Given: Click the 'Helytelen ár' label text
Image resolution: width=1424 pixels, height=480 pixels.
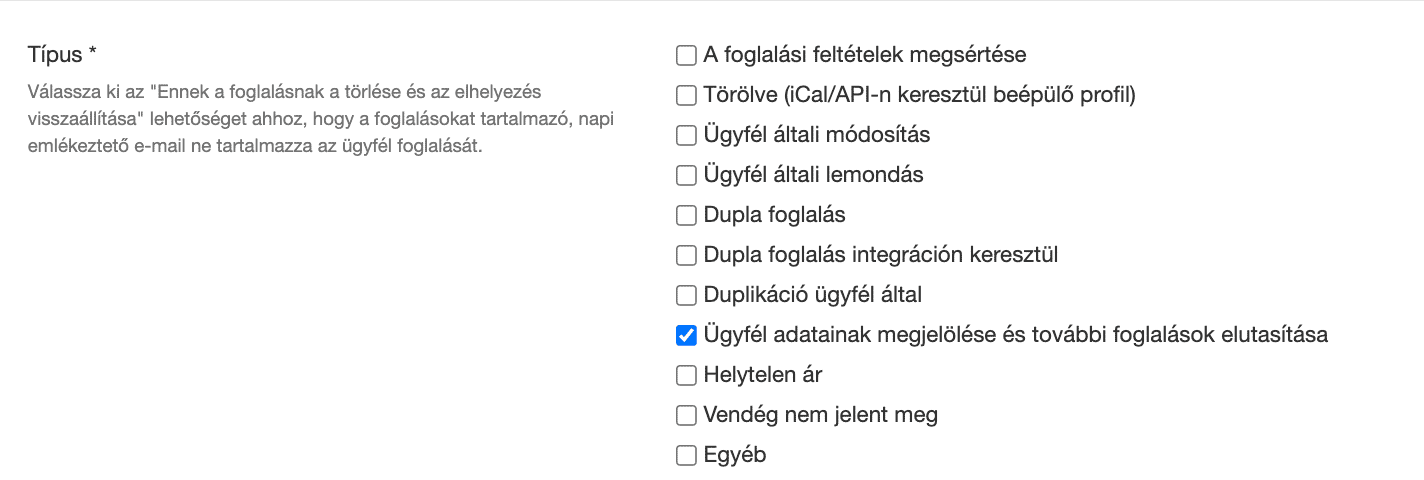Looking at the screenshot, I should coord(763,375).
